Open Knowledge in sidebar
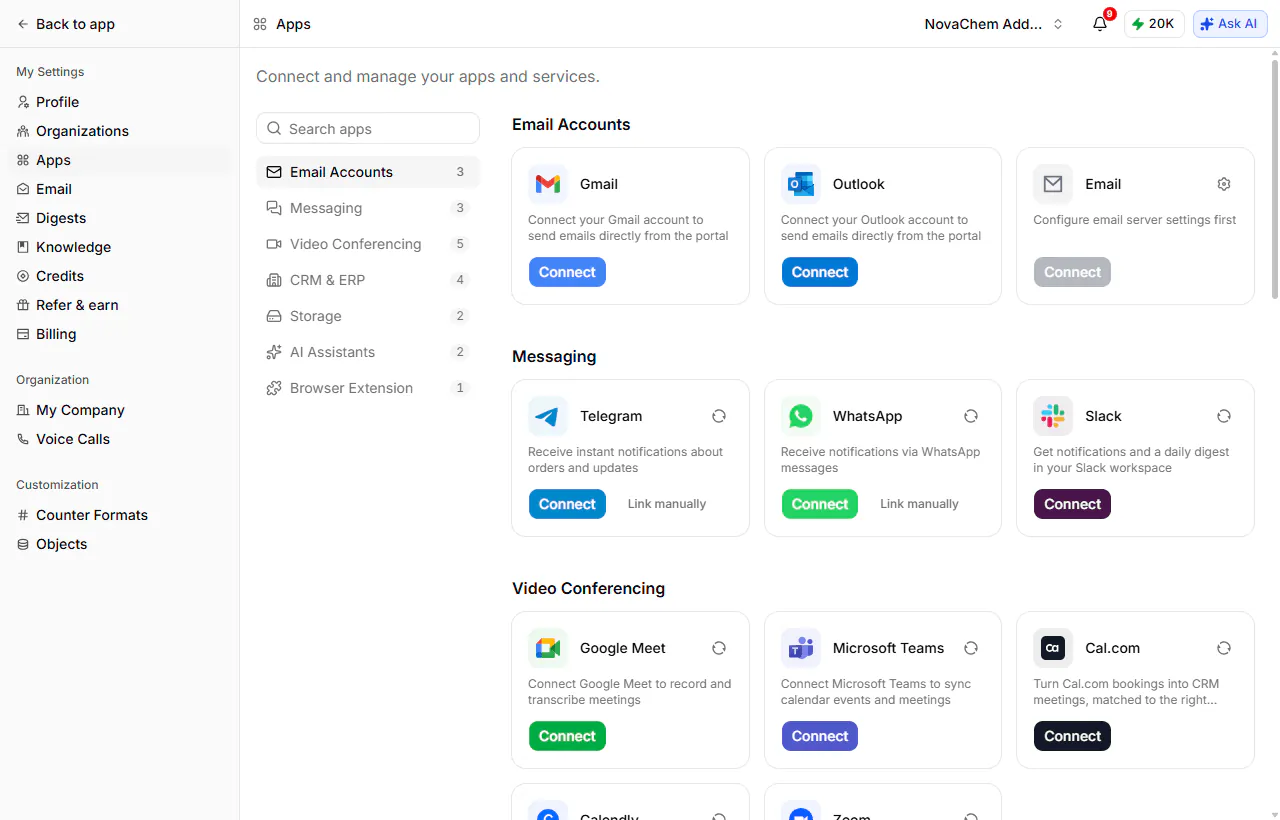Viewport: 1280px width, 820px height. coord(119,247)
